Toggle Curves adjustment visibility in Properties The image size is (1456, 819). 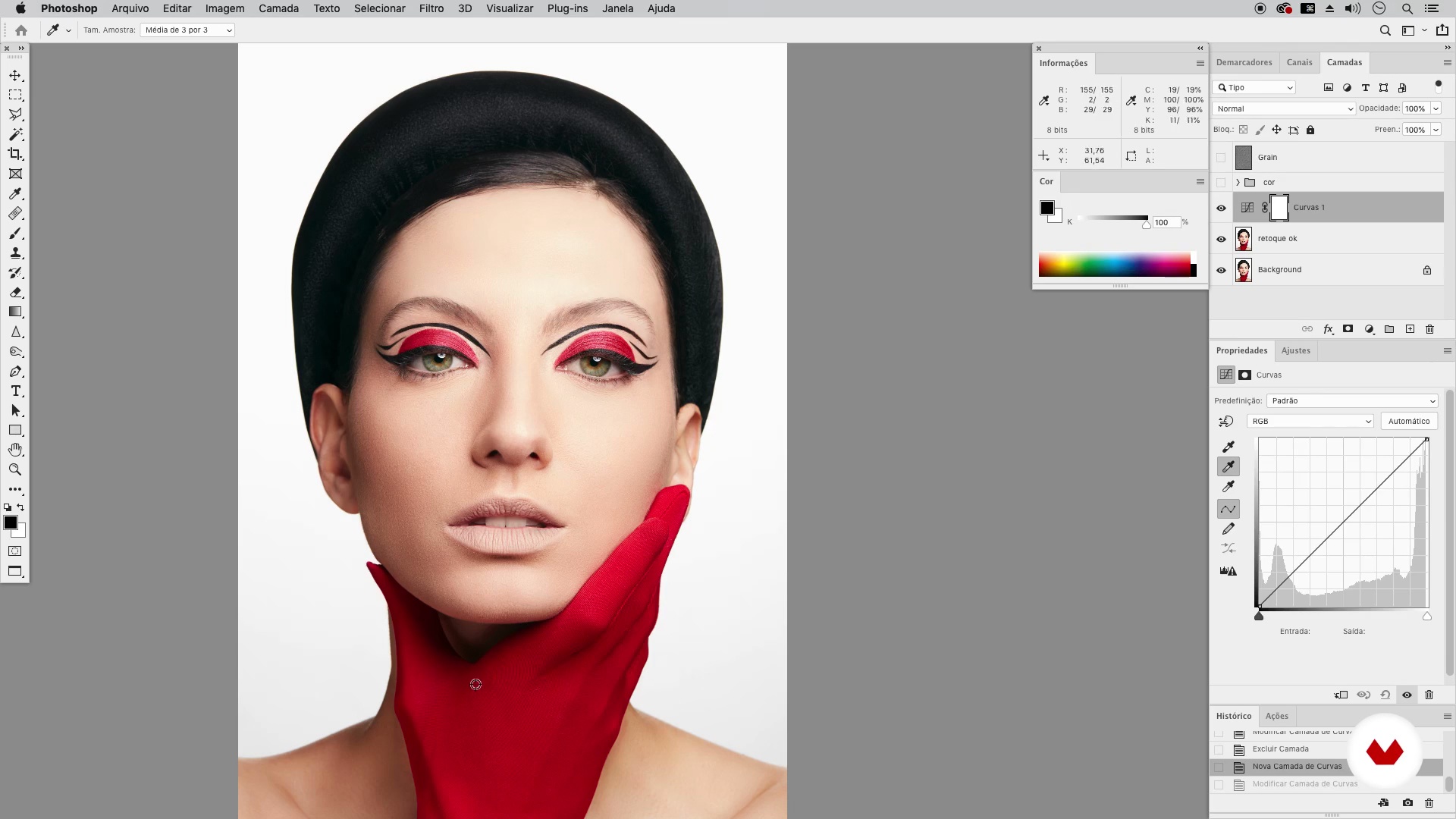1407,695
